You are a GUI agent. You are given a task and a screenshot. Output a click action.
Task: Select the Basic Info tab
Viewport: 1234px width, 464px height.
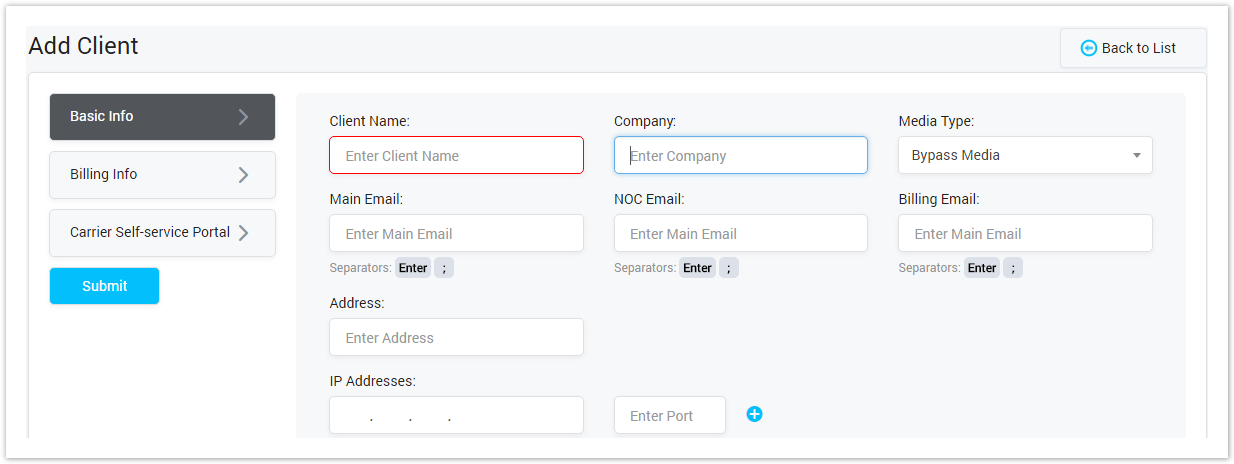[x=162, y=117]
